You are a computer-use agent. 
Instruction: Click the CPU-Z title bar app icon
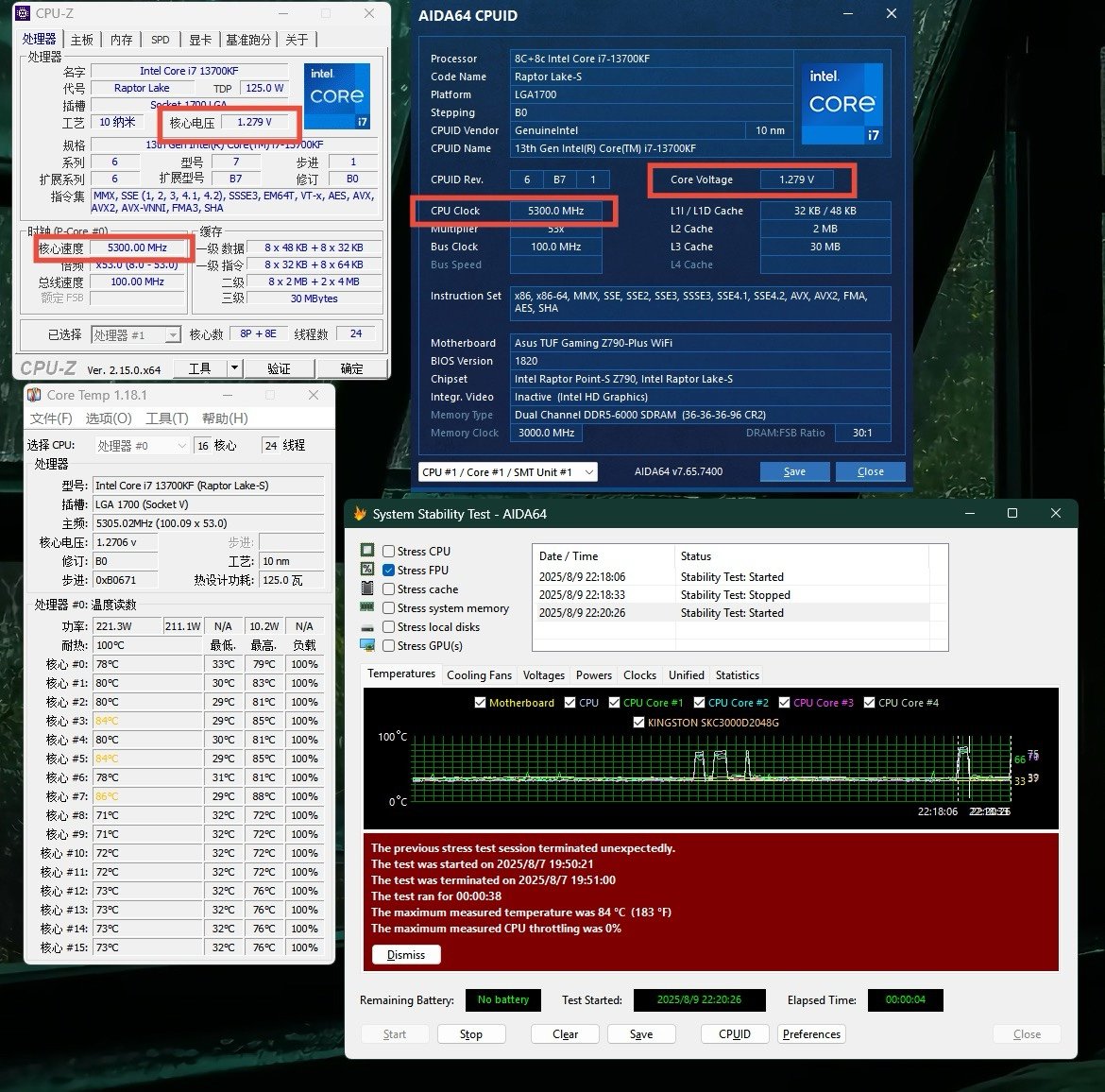(23, 13)
